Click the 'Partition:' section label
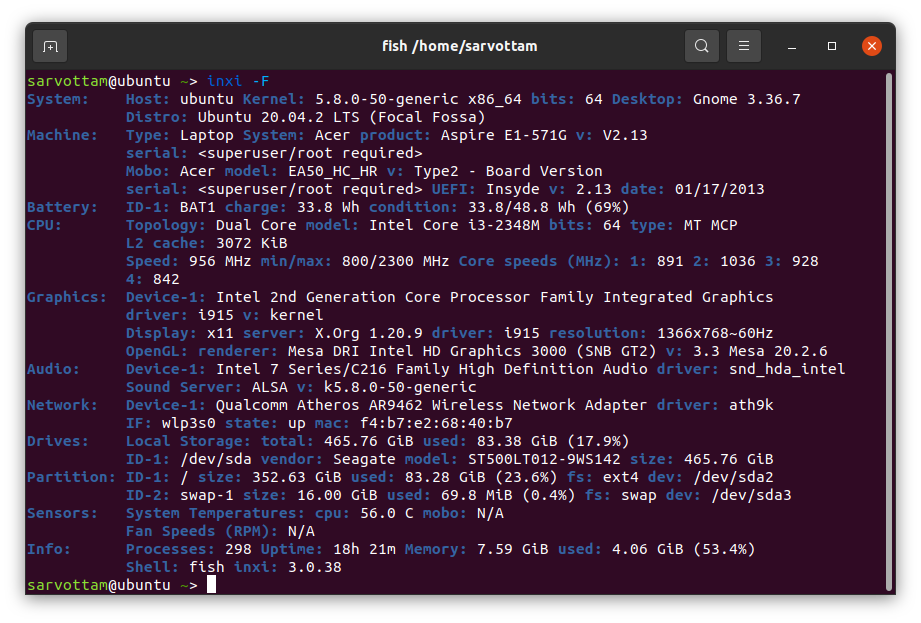921x623 pixels. pos(71,477)
